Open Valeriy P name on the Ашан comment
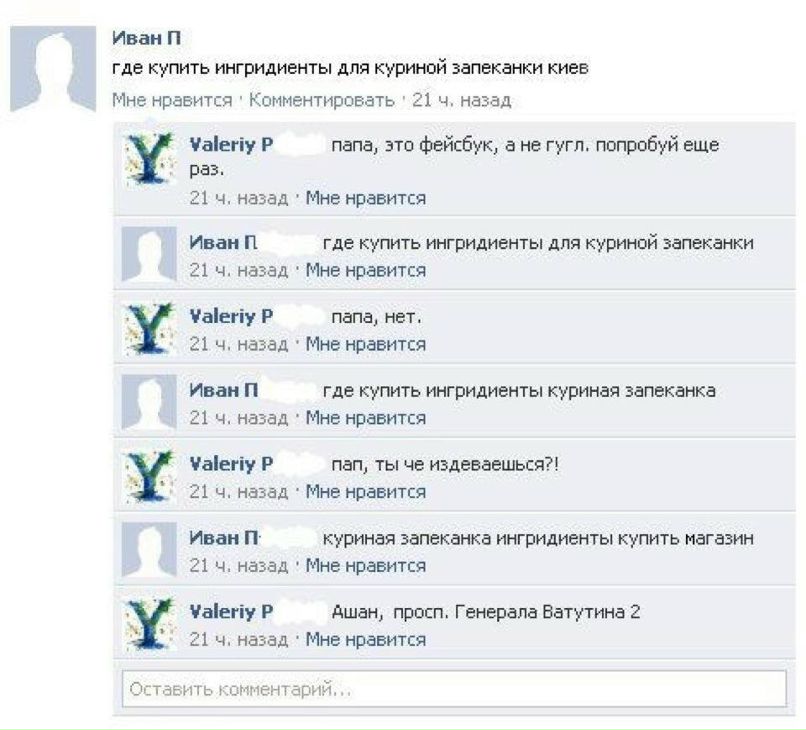Image resolution: width=806 pixels, height=730 pixels. pyautogui.click(x=231, y=612)
